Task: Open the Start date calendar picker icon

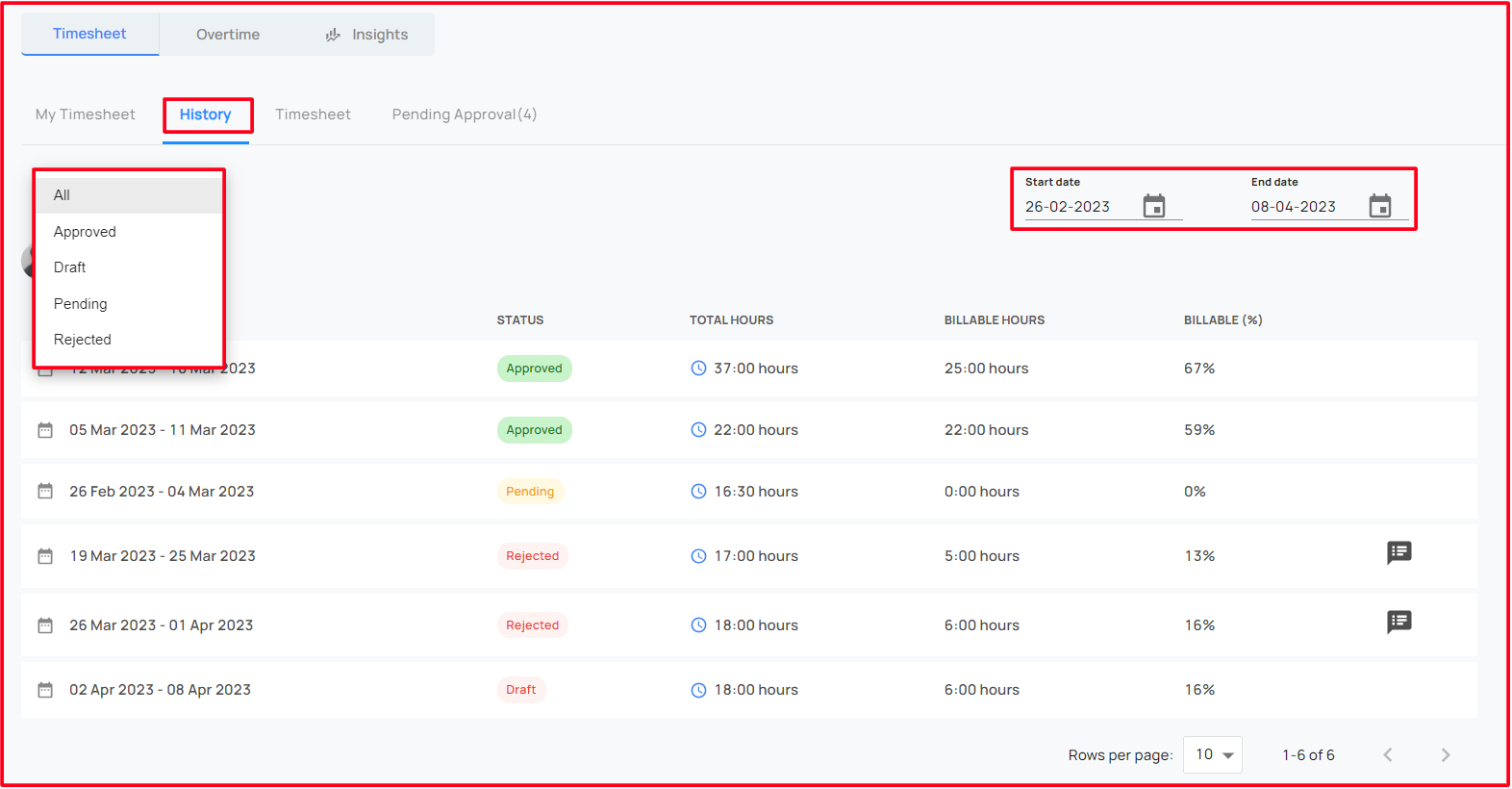Action: pyautogui.click(x=1154, y=206)
